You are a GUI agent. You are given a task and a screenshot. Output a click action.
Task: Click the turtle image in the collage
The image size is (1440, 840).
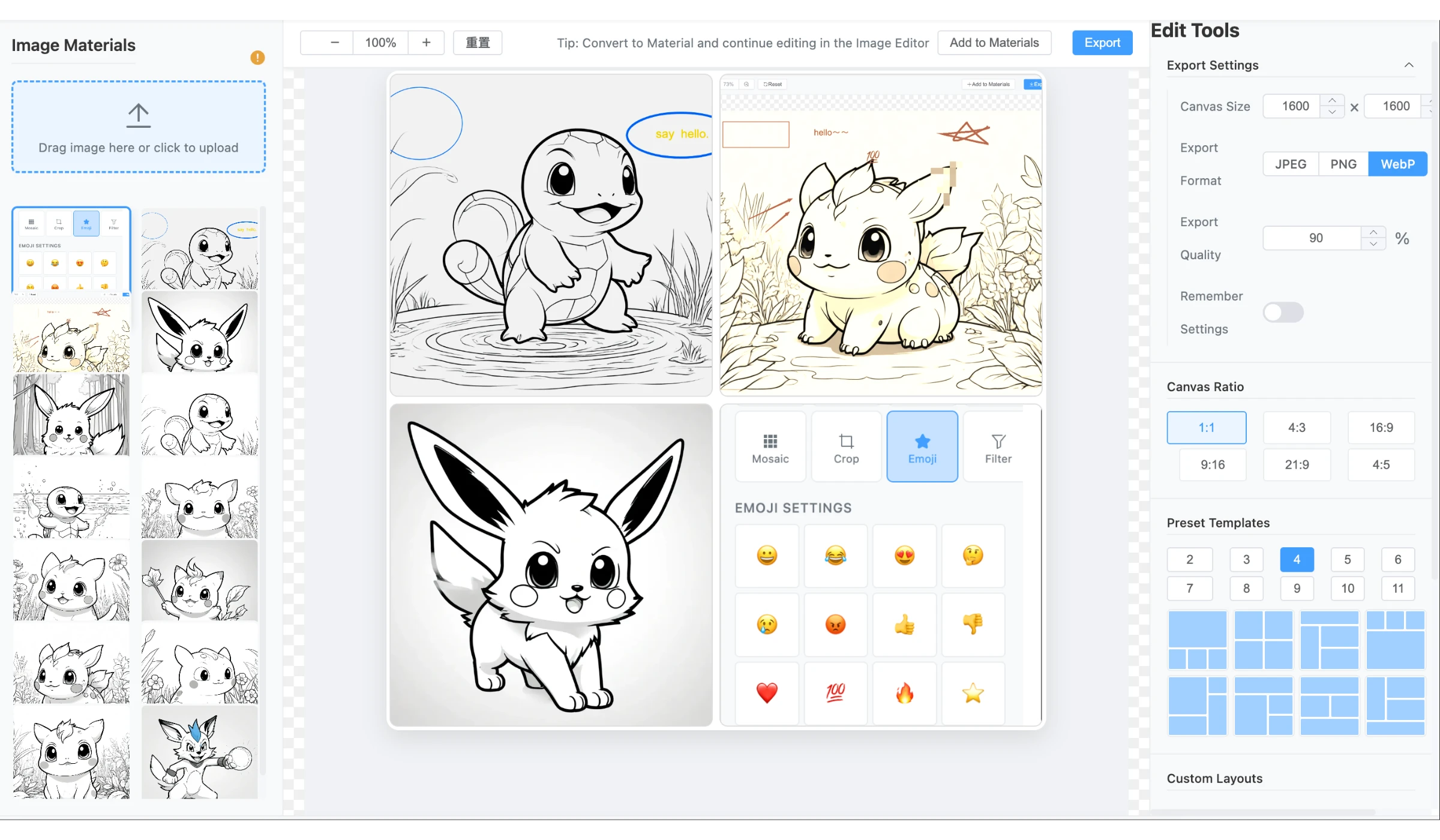click(551, 235)
